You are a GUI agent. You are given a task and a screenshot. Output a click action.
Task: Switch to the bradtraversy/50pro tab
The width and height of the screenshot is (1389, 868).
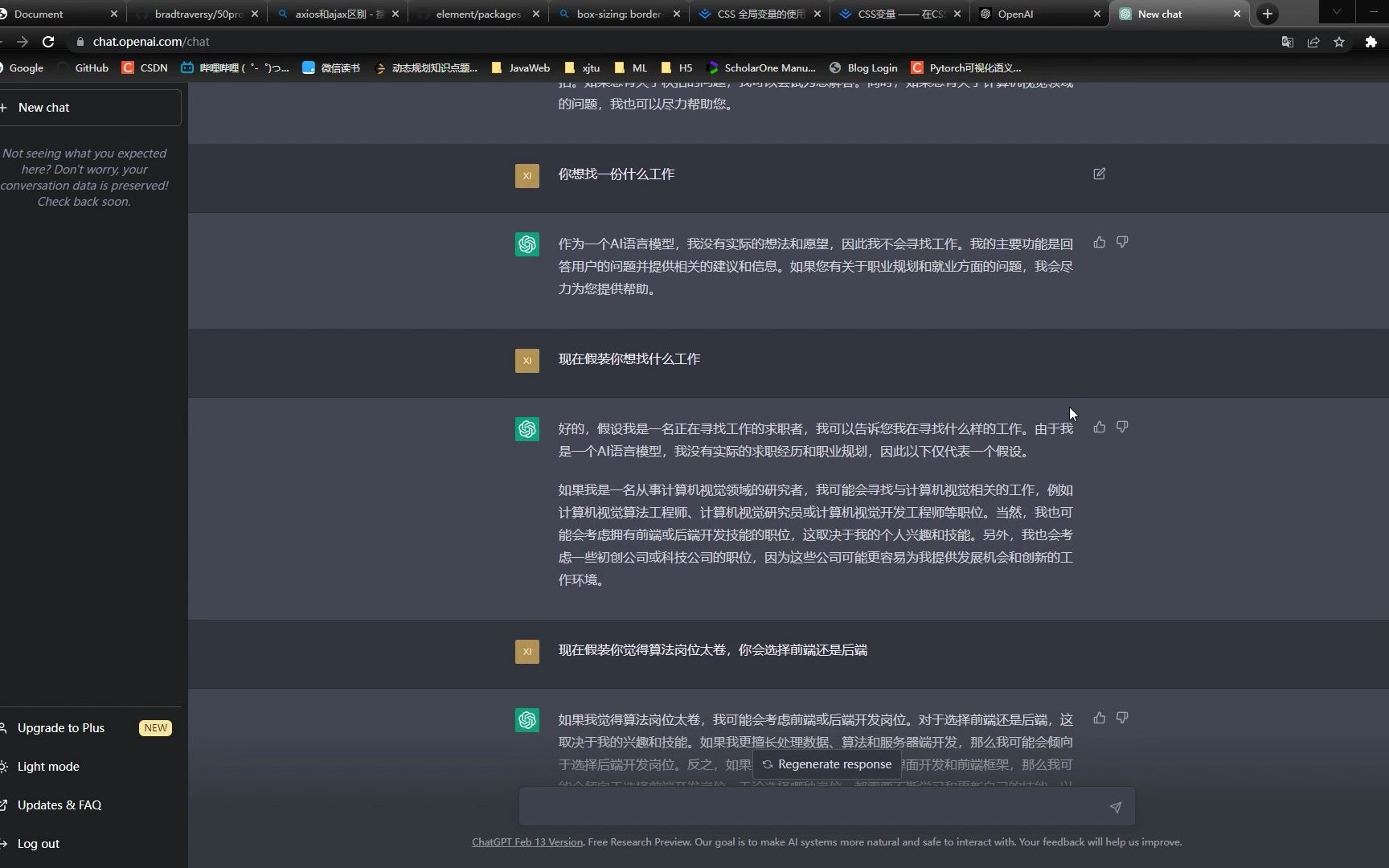(197, 14)
